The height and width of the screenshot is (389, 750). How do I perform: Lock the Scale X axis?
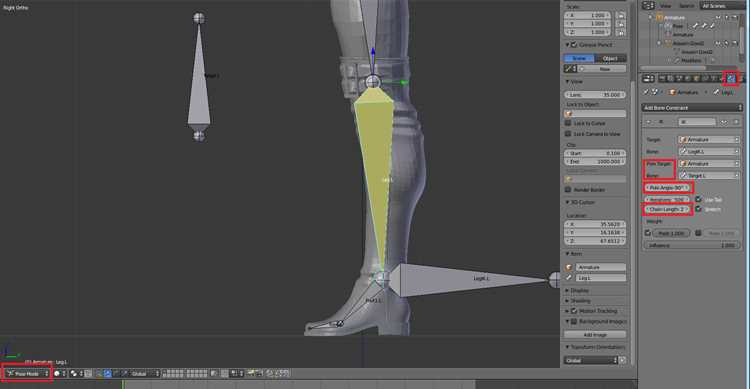pyautogui.click(x=621, y=15)
